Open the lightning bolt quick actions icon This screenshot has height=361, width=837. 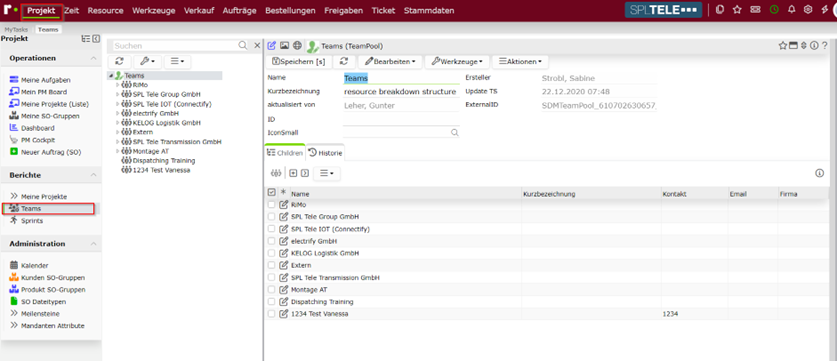click(825, 9)
